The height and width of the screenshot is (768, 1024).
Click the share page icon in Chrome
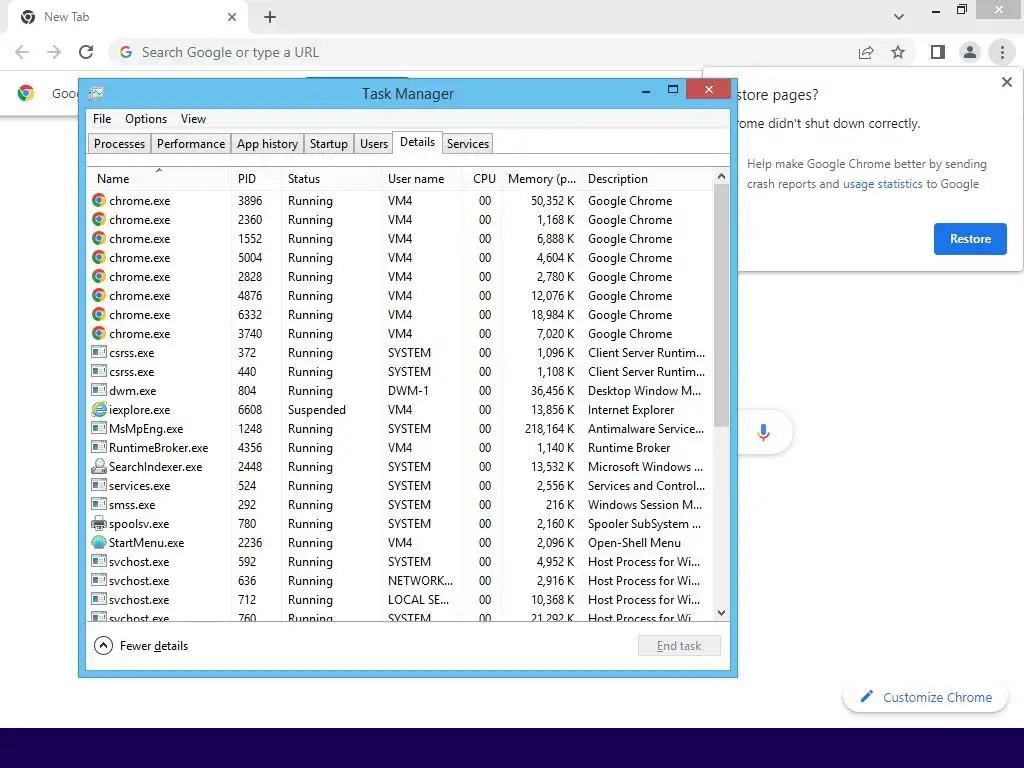pyautogui.click(x=866, y=52)
